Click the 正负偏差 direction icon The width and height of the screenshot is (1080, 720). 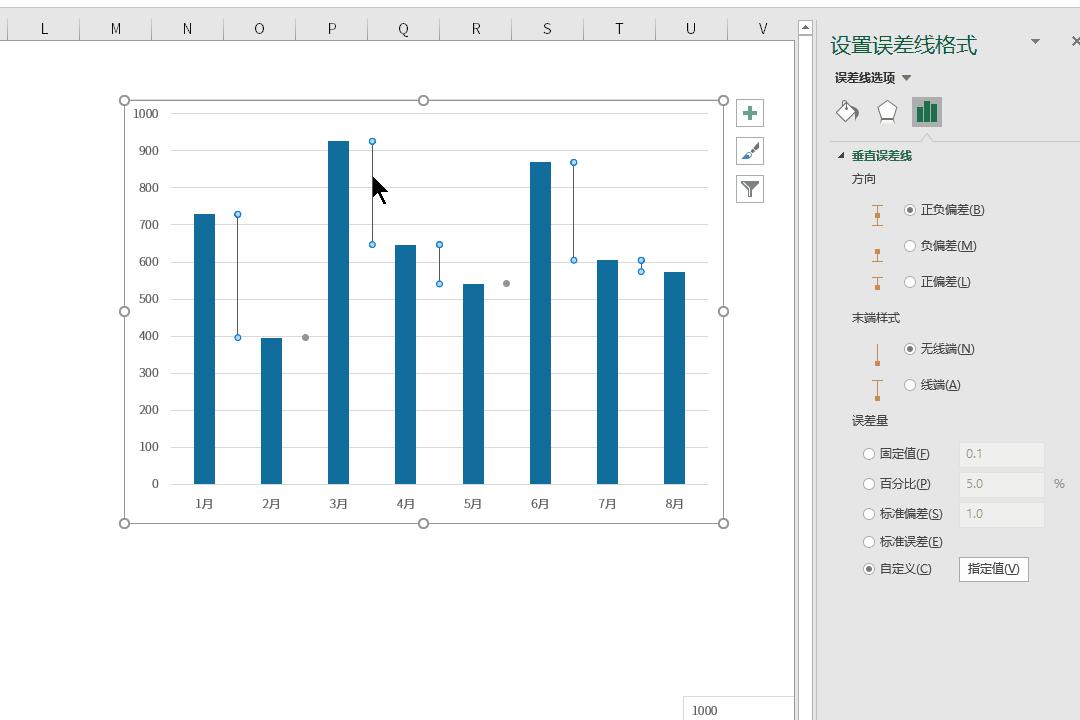pyautogui.click(x=877, y=214)
